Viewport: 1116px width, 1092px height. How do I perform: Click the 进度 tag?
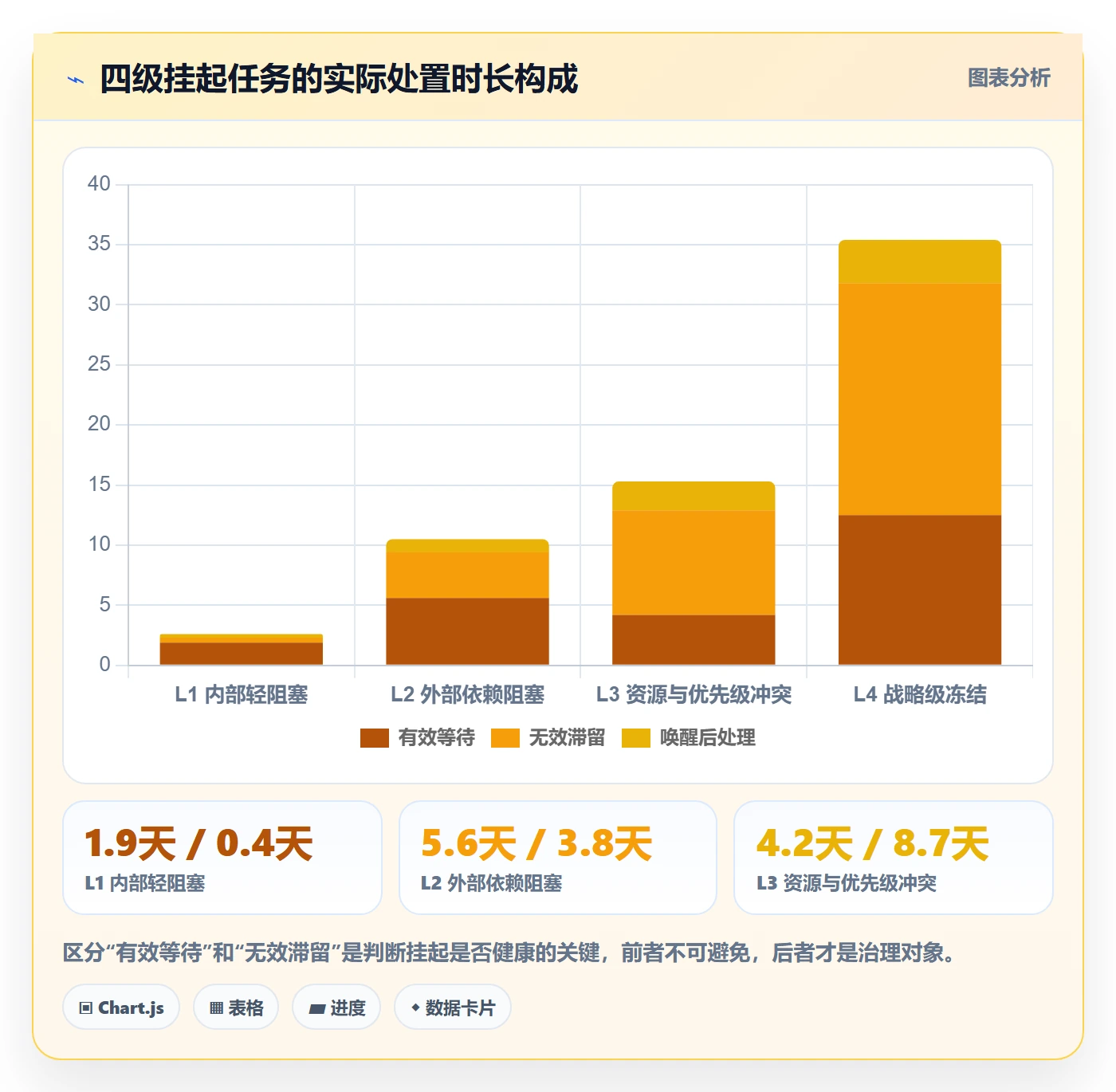pyautogui.click(x=336, y=1008)
